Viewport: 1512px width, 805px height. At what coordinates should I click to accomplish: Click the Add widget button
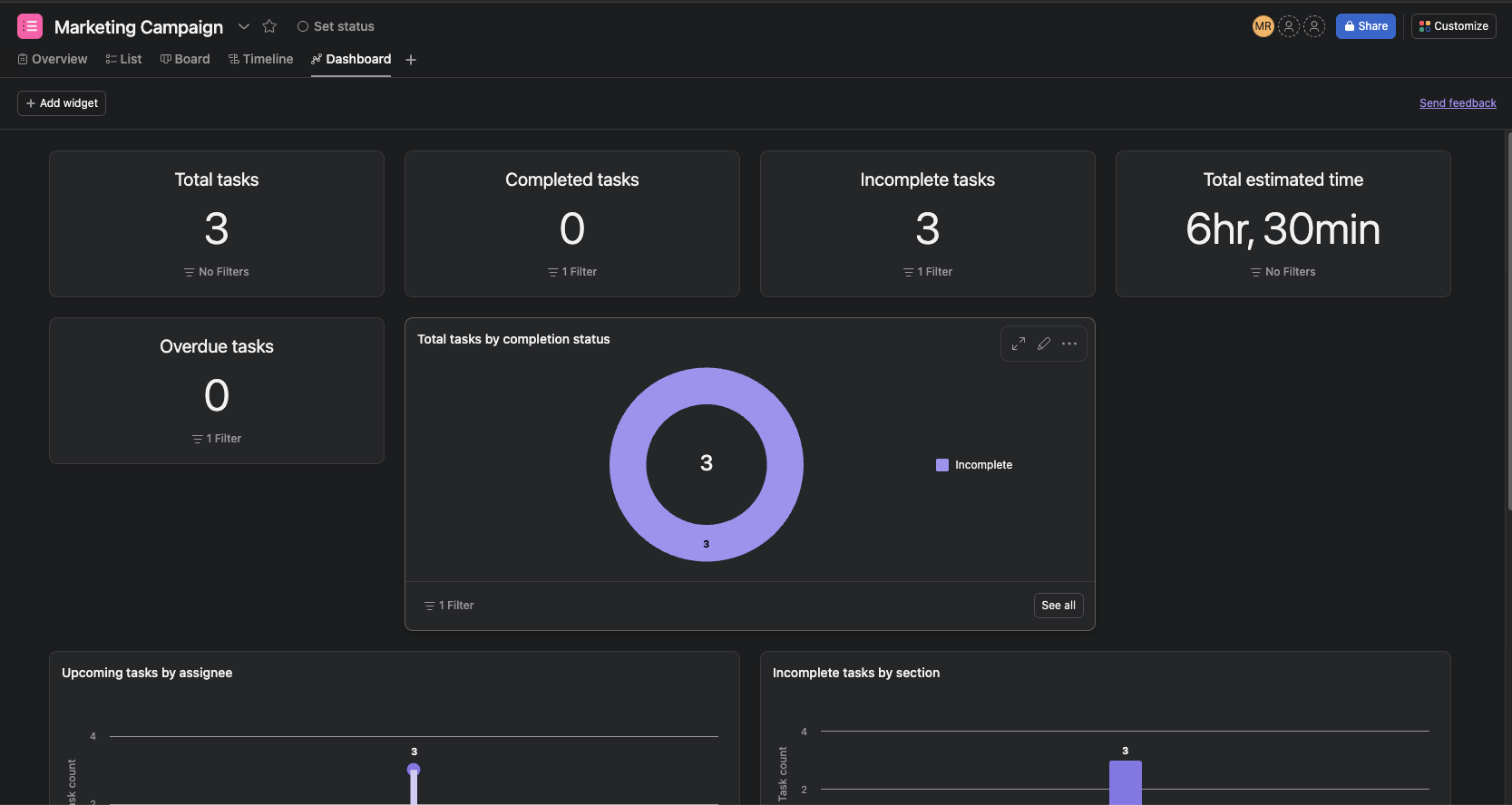tap(62, 103)
